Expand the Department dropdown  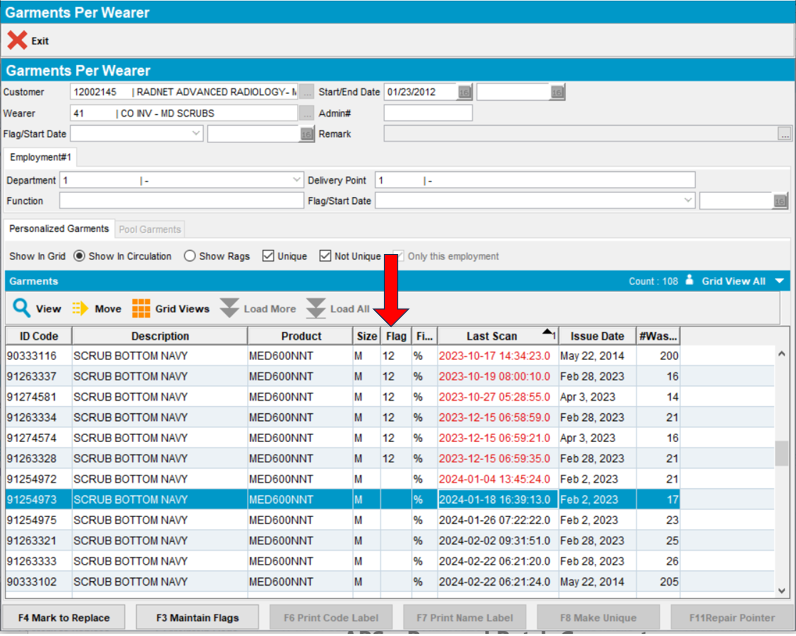pyautogui.click(x=296, y=180)
